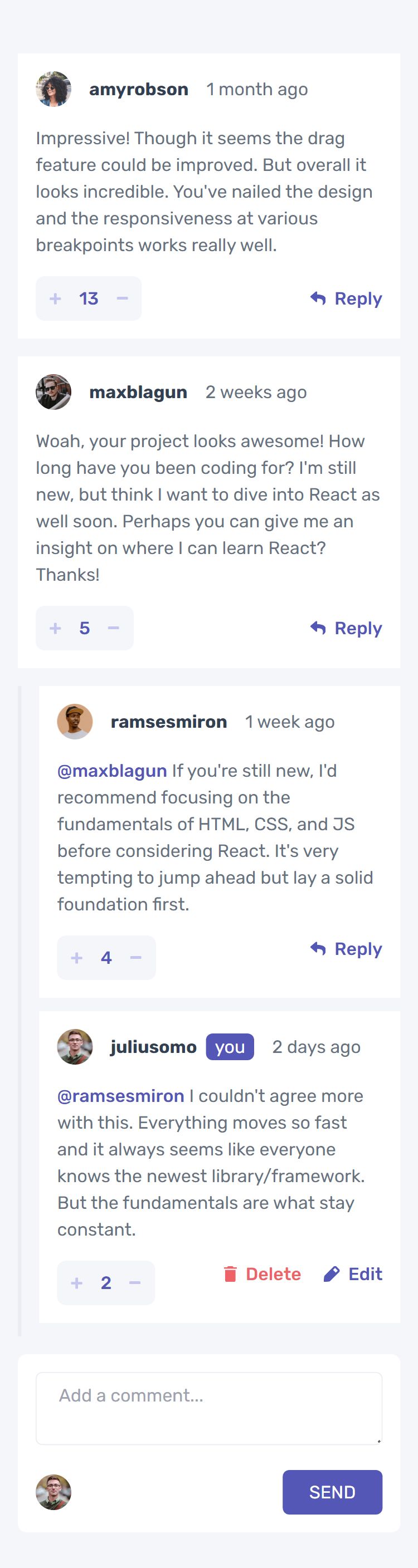
Task: Downvote ramsesmiron's reply with minus icon
Action: pos(135,958)
